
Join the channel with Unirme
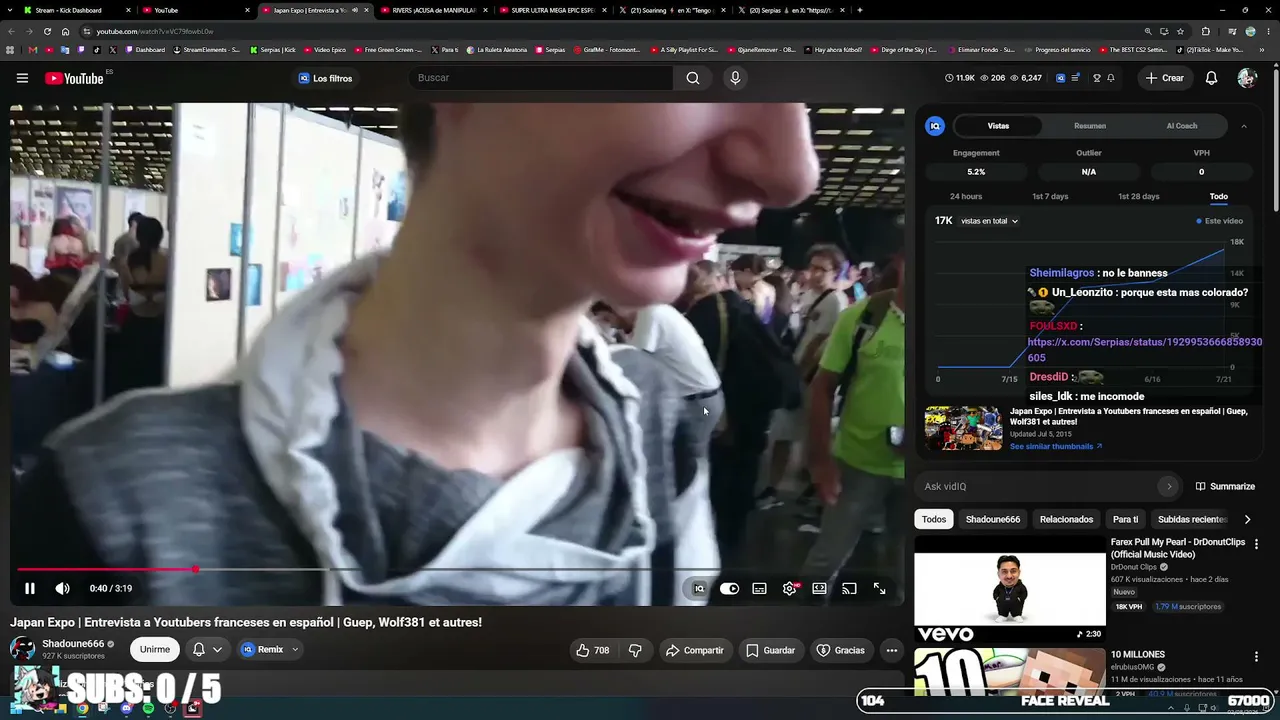tap(155, 650)
